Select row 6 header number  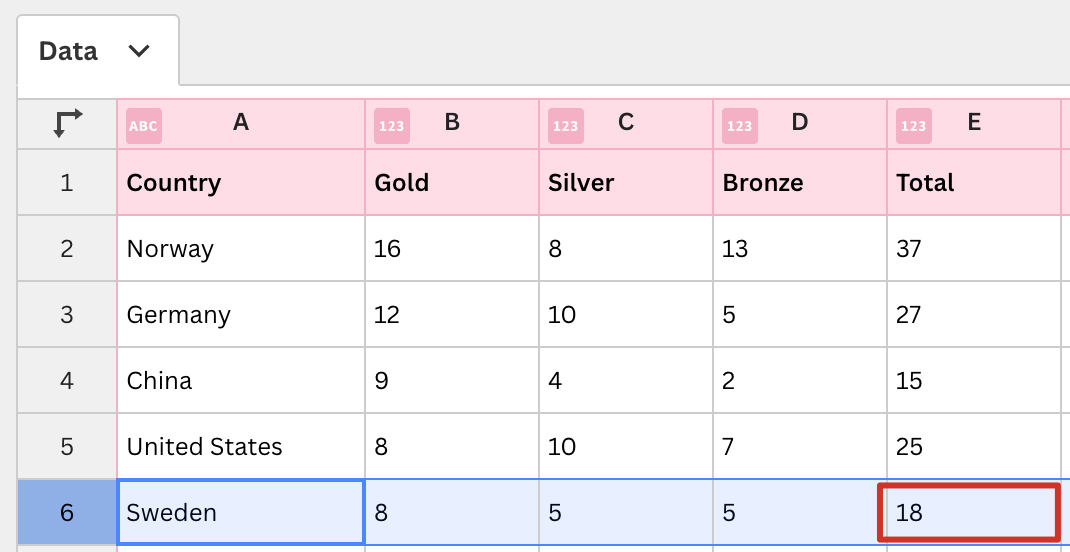67,512
